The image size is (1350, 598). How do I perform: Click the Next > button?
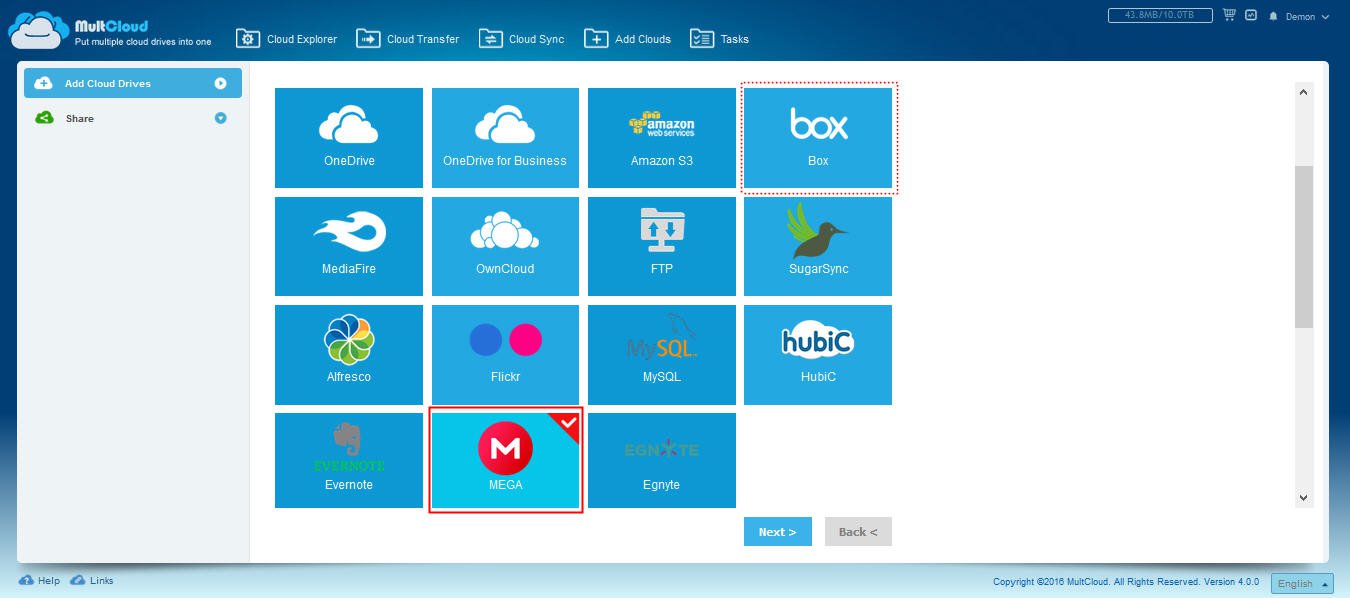[777, 532]
